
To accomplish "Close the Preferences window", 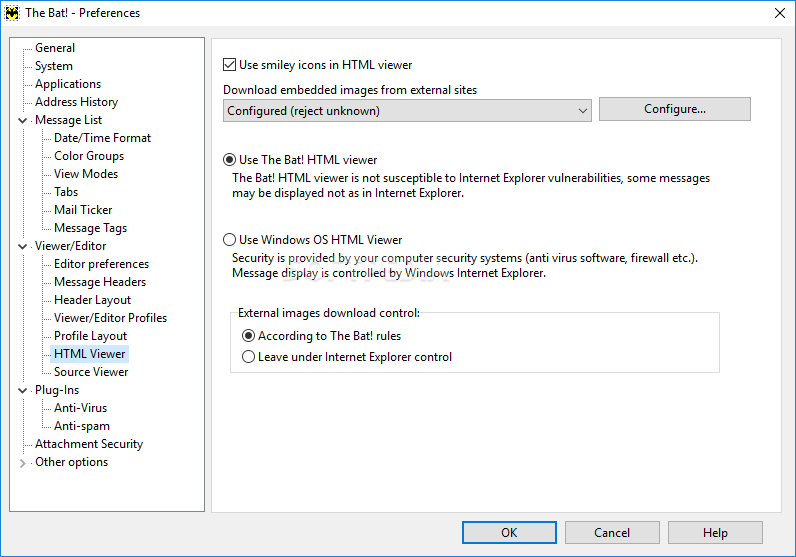I will [780, 13].
